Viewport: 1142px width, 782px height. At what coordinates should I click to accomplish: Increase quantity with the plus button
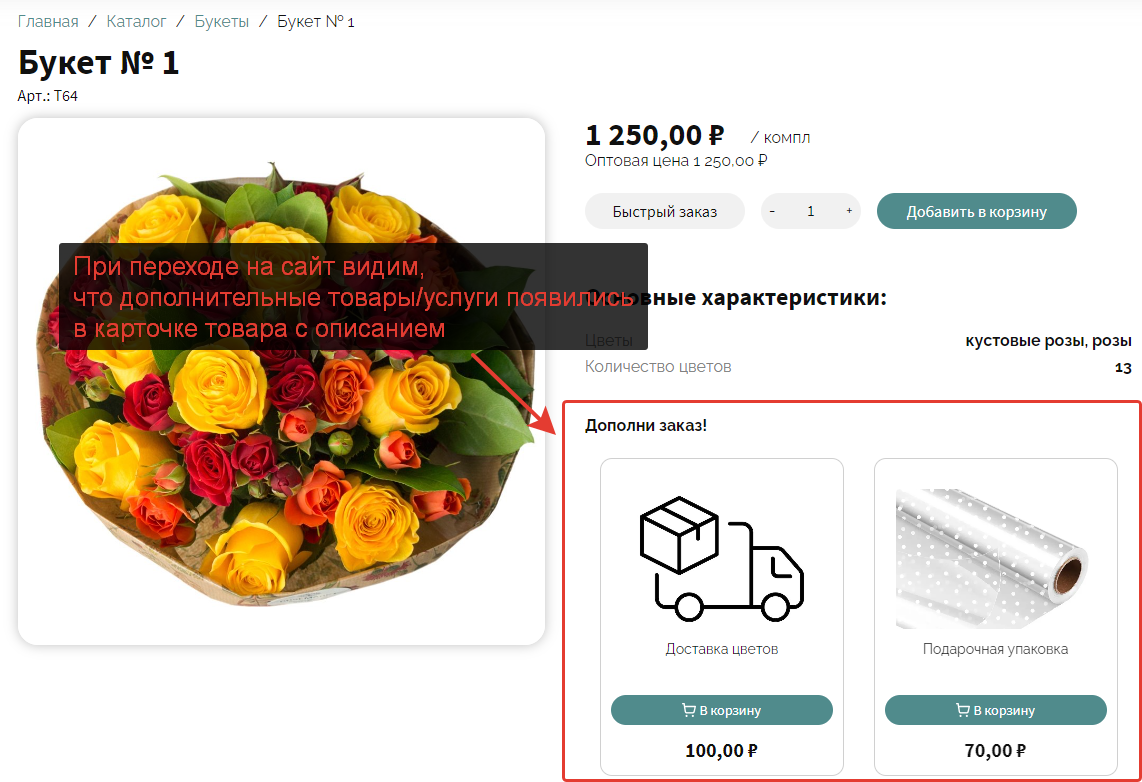click(849, 211)
